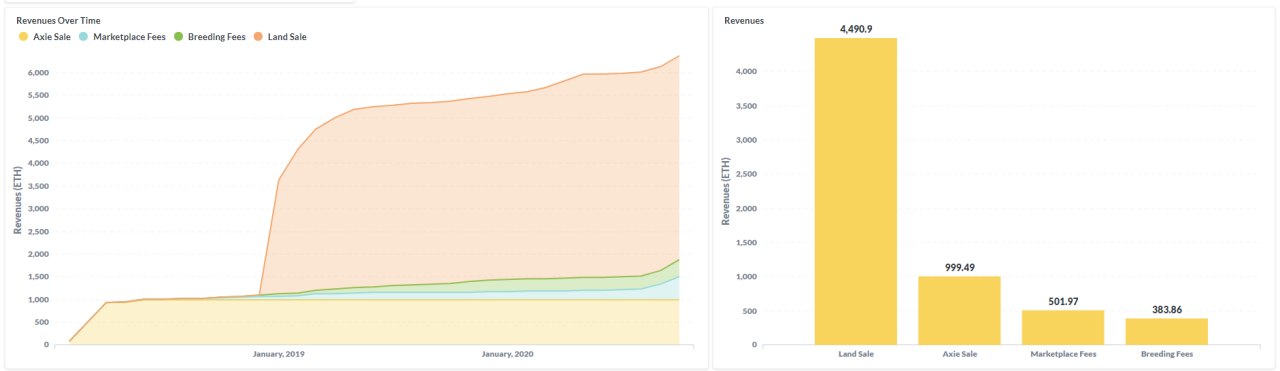Toggle the Axie Sale legend series
The height and width of the screenshot is (371, 1280).
[x=44, y=37]
